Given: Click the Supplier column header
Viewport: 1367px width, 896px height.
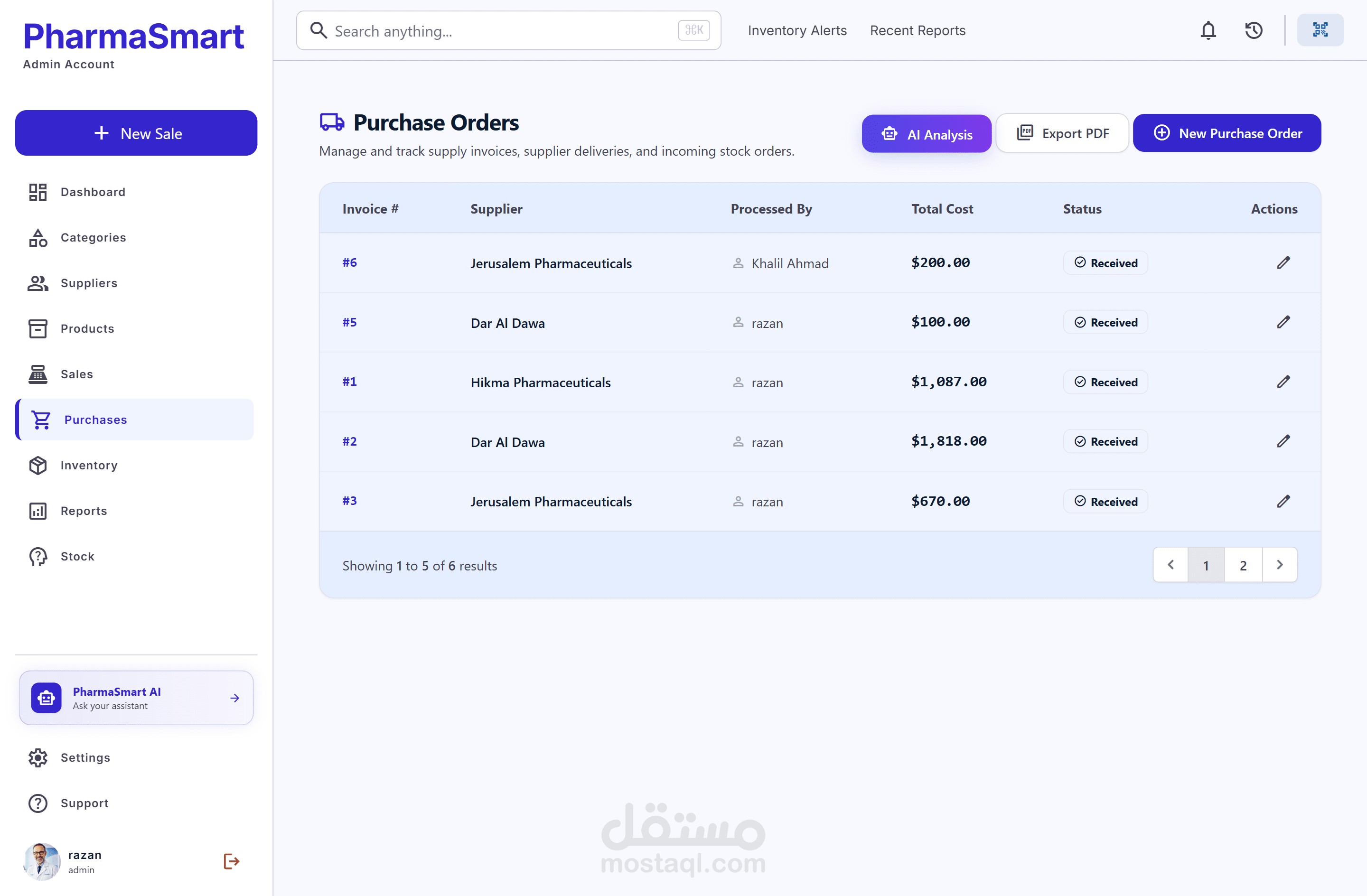Looking at the screenshot, I should [x=496, y=209].
